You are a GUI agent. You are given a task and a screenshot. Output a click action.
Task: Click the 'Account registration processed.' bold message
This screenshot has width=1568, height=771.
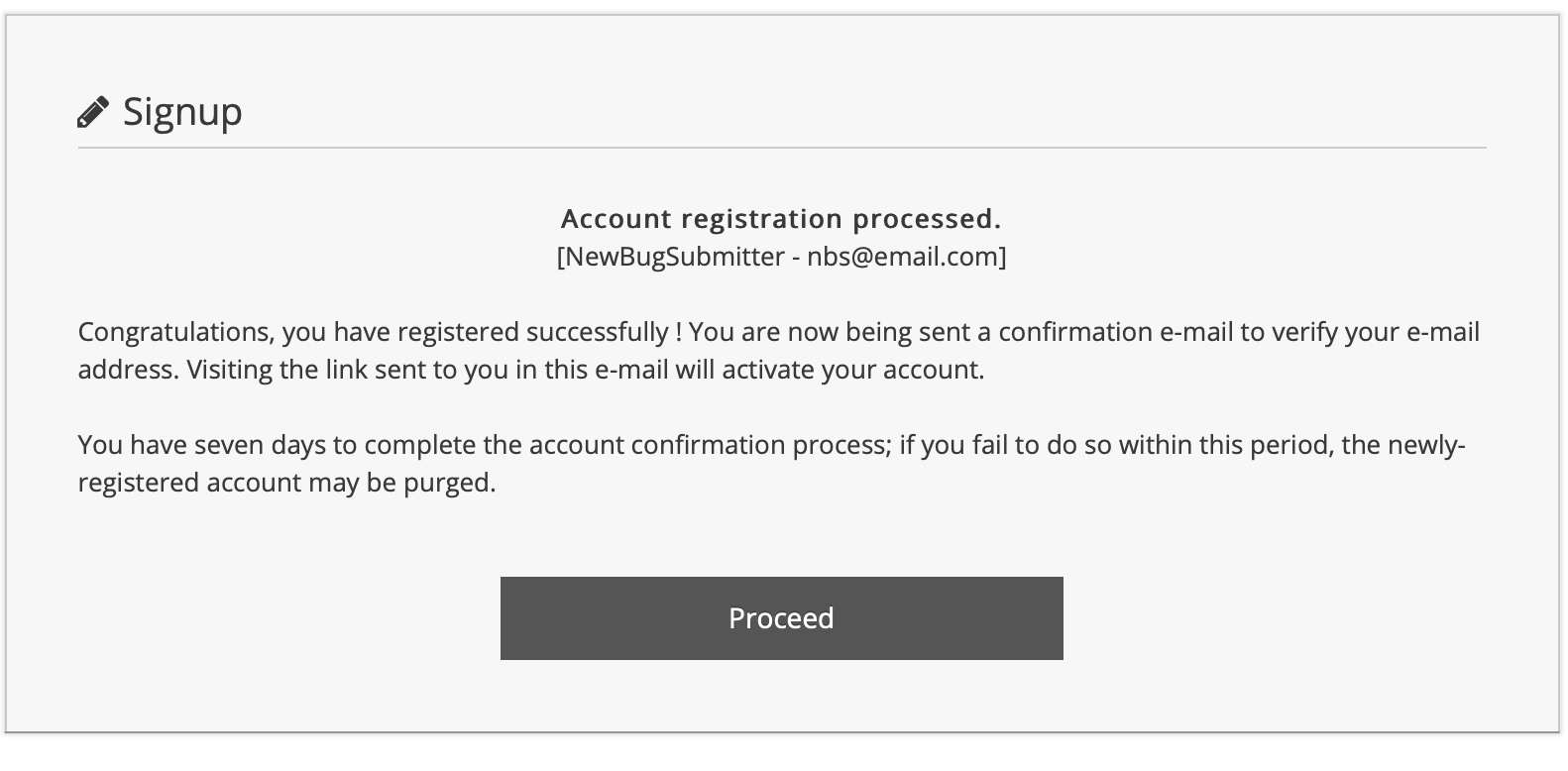(781, 218)
